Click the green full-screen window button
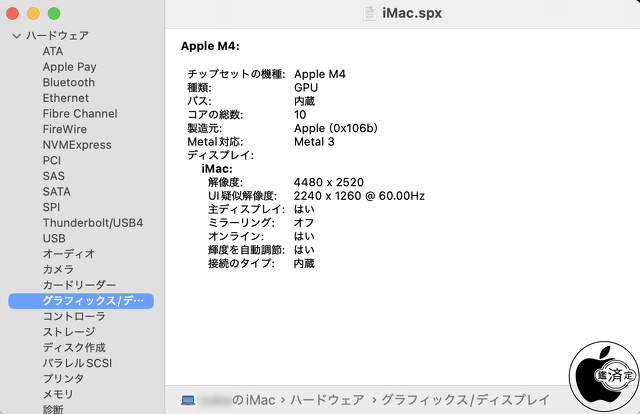Screen dimensions: 640x414 click(54, 14)
